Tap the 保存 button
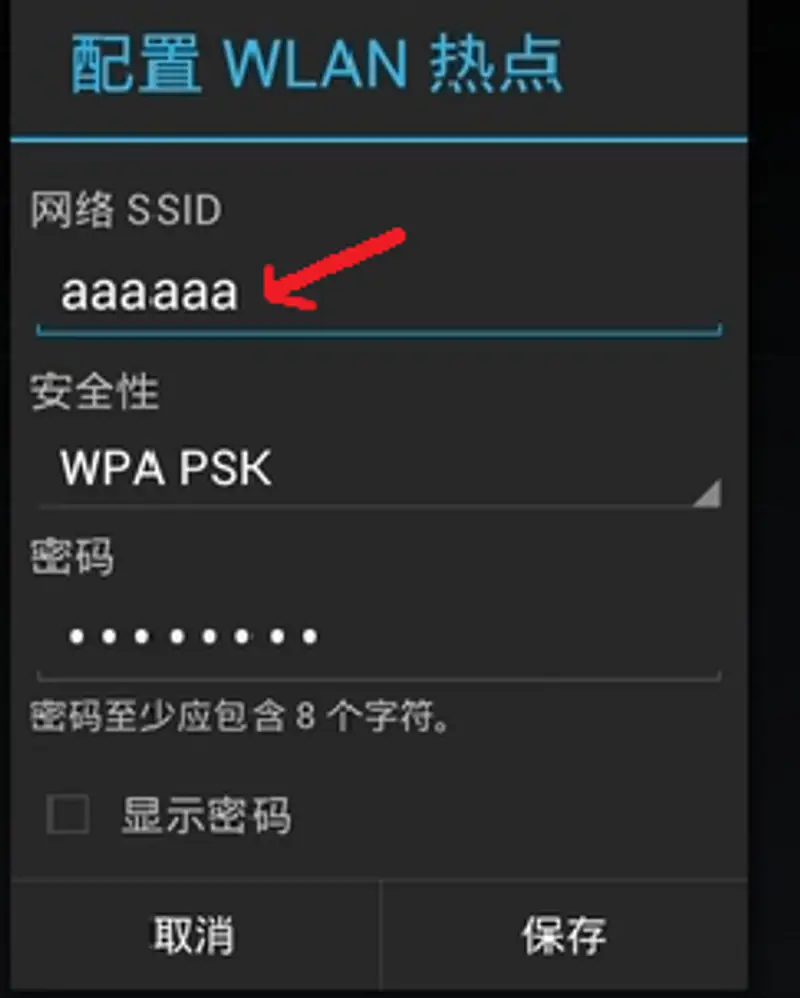This screenshot has height=998, width=800. (564, 934)
